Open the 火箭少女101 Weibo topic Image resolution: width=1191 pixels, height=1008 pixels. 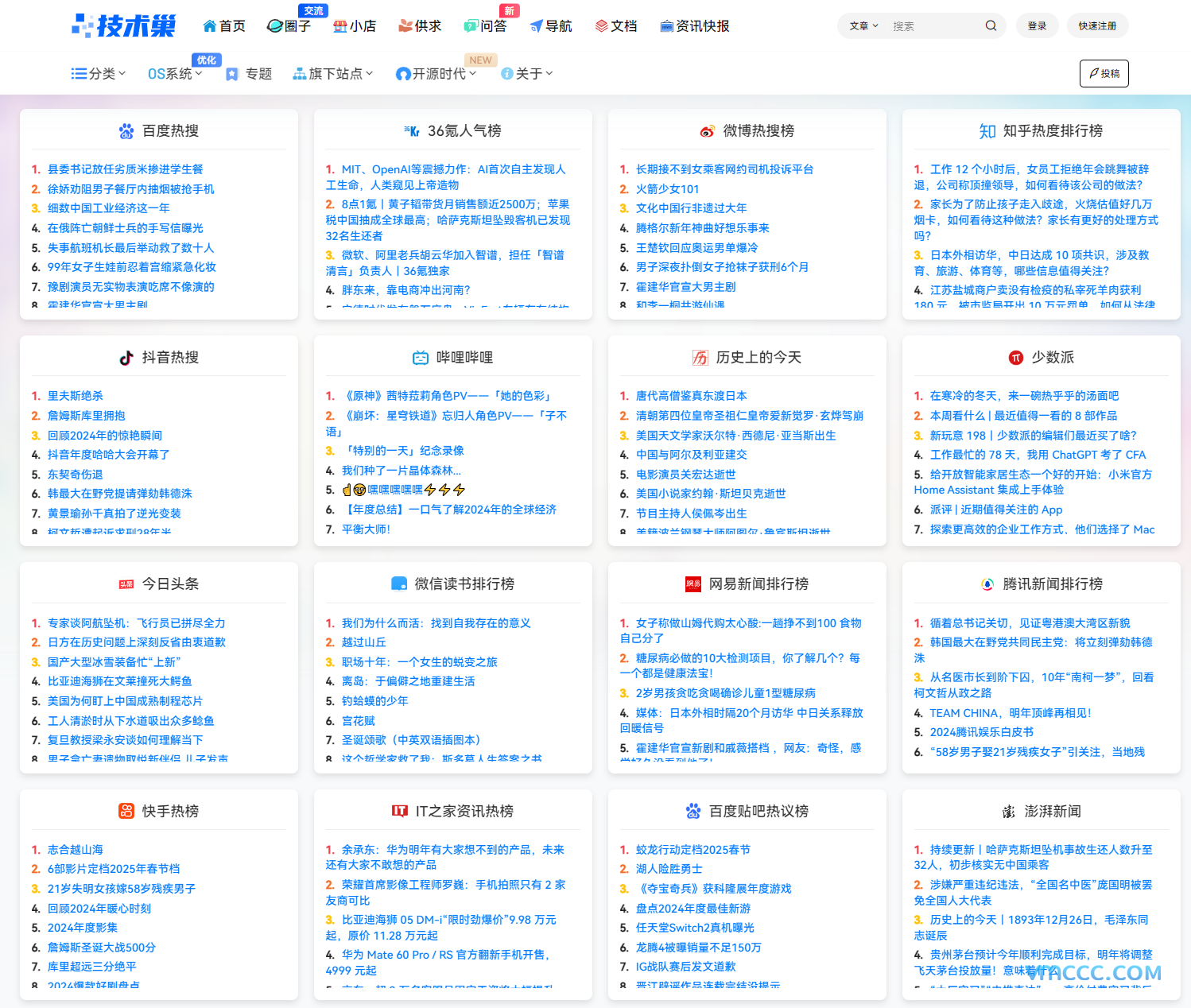click(x=667, y=189)
